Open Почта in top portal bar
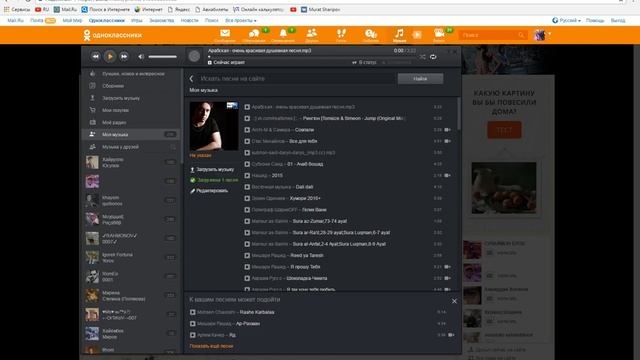Viewport: 640px width, 360px height. point(37,20)
